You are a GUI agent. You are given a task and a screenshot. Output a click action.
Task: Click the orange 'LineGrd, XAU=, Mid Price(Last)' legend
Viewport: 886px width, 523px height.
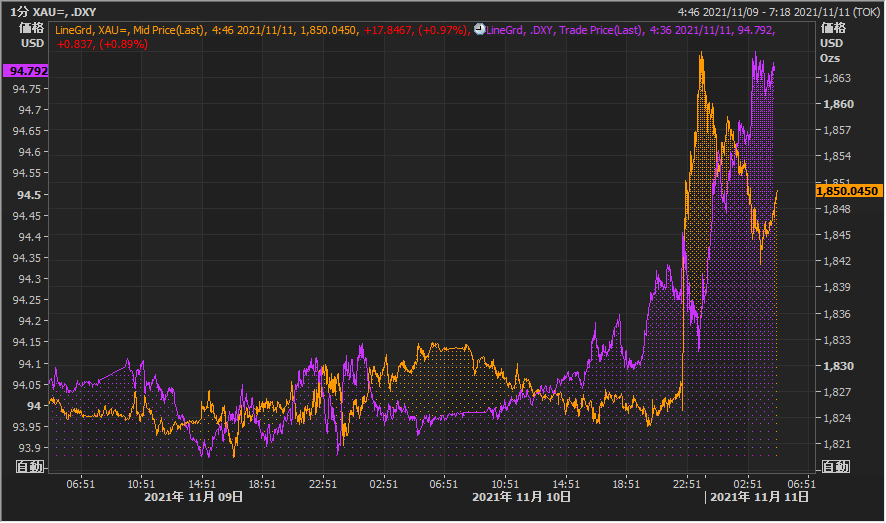(129, 30)
